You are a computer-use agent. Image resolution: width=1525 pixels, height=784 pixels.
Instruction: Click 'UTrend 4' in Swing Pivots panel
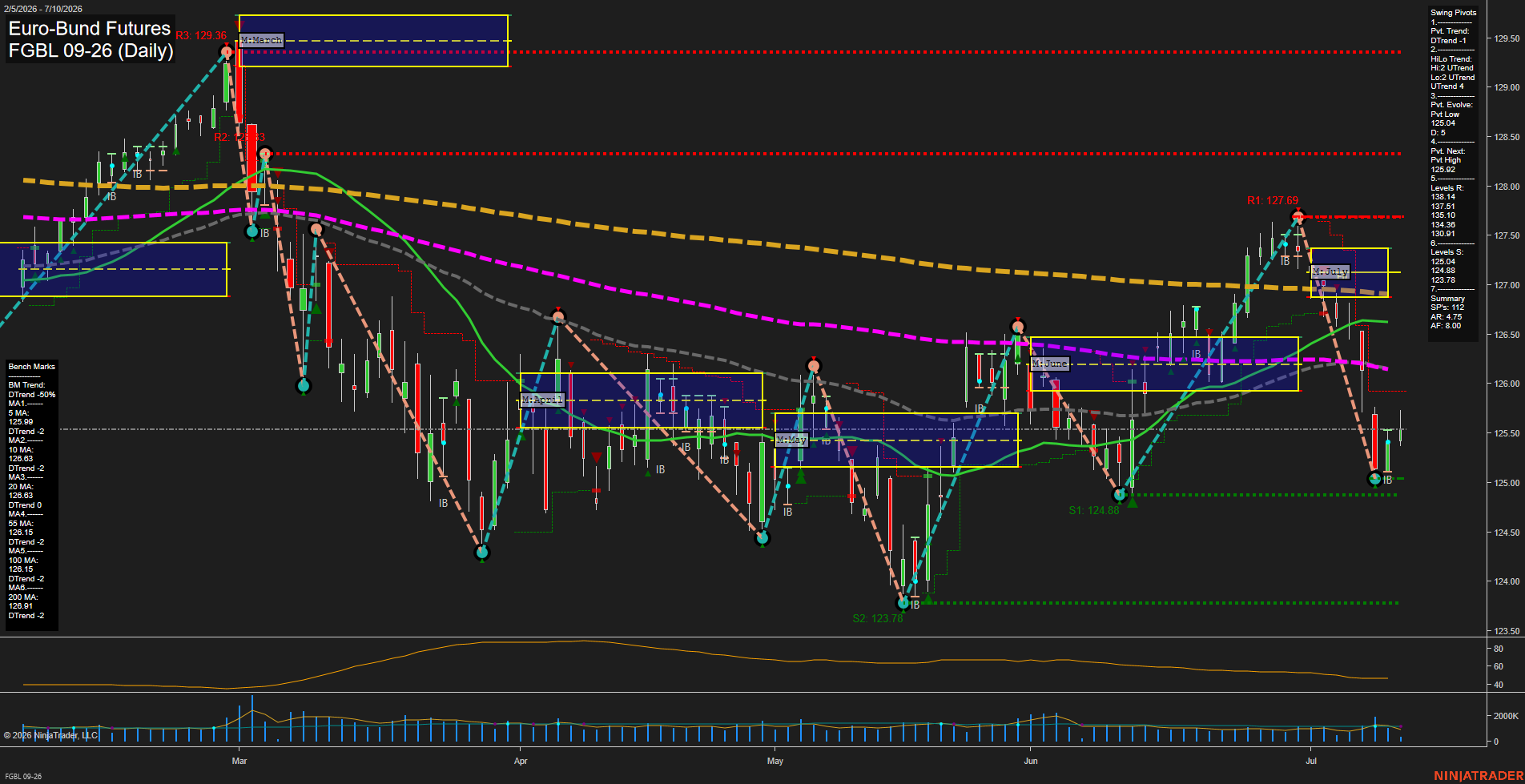[1447, 86]
